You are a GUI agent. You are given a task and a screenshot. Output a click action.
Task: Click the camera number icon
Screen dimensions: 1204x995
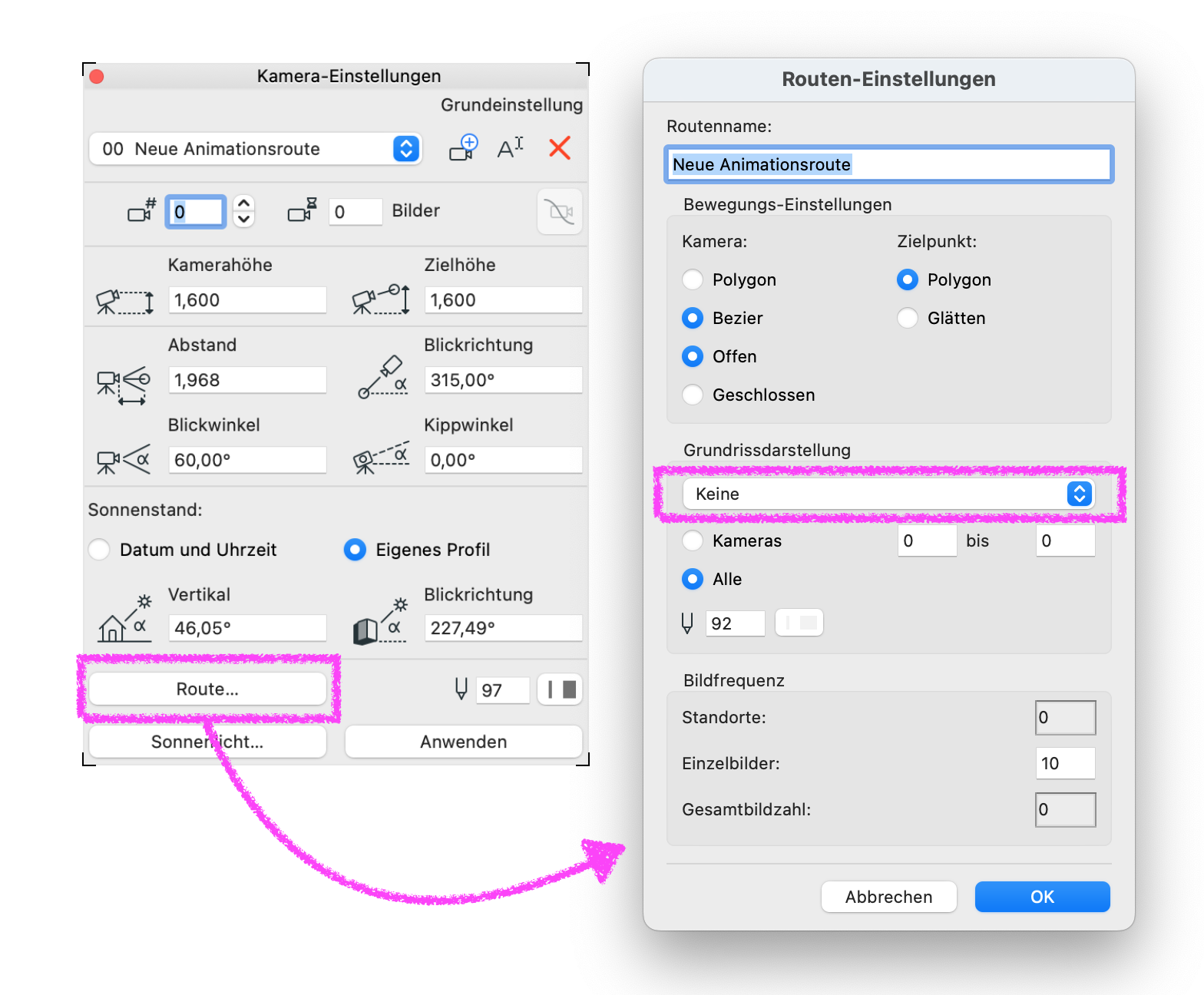click(142, 210)
